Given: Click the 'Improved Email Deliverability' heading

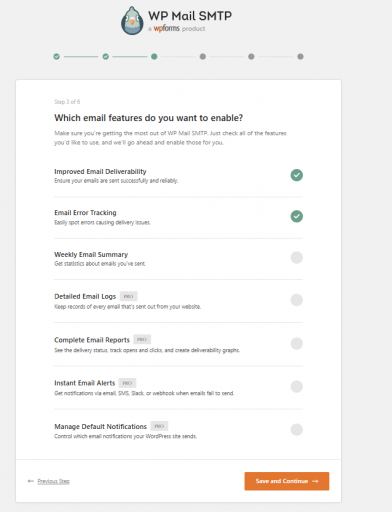Looking at the screenshot, I should (x=100, y=172).
